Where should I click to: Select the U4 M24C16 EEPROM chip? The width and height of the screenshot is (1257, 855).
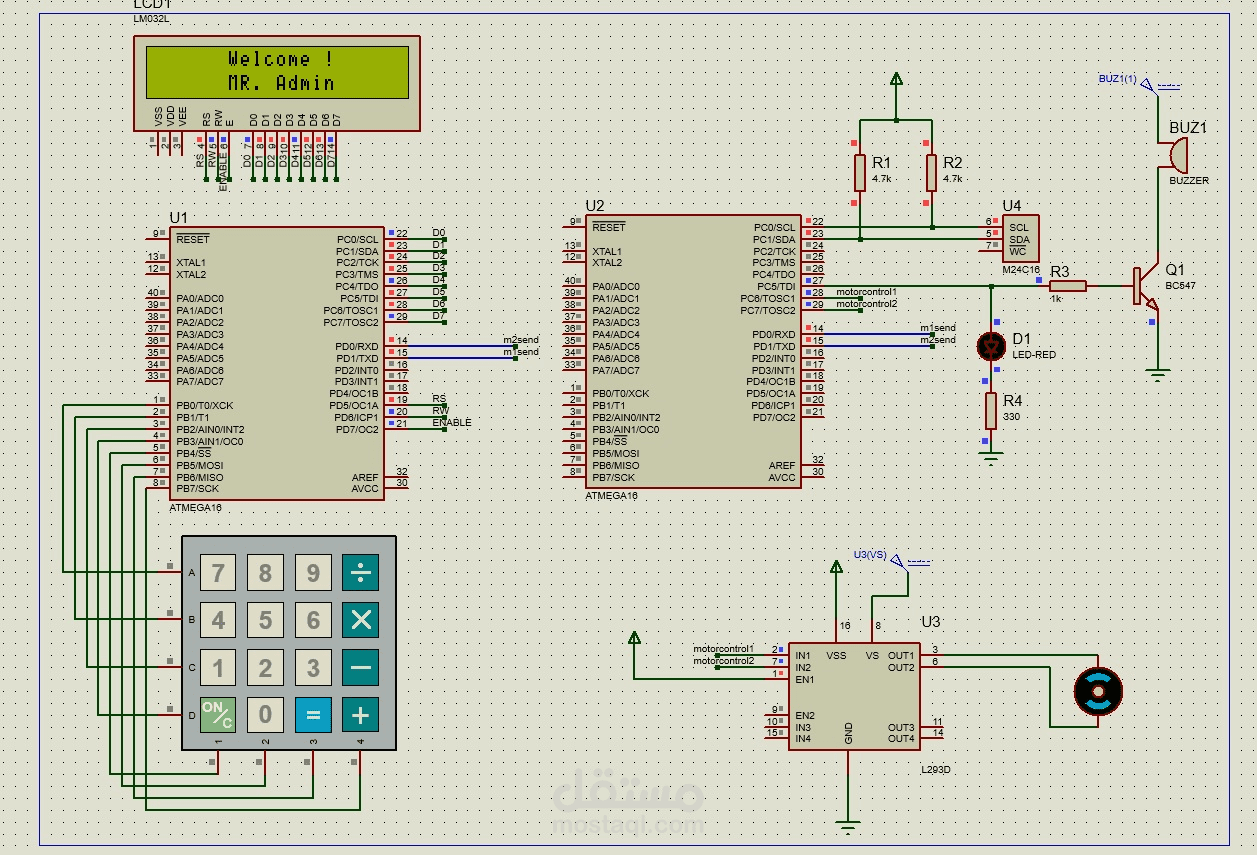[x=1020, y=238]
